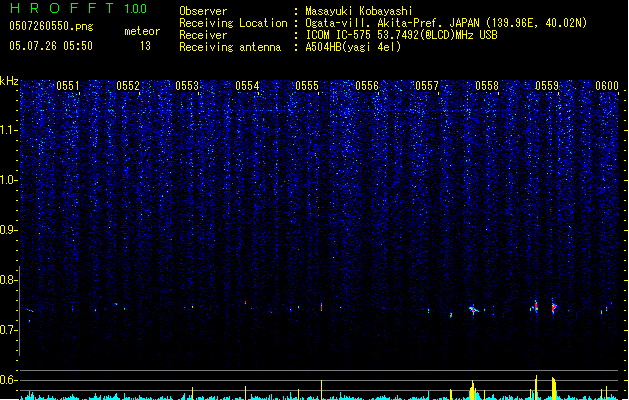Select the version number 1.0.0
The width and height of the screenshot is (629, 400).
point(135,9)
